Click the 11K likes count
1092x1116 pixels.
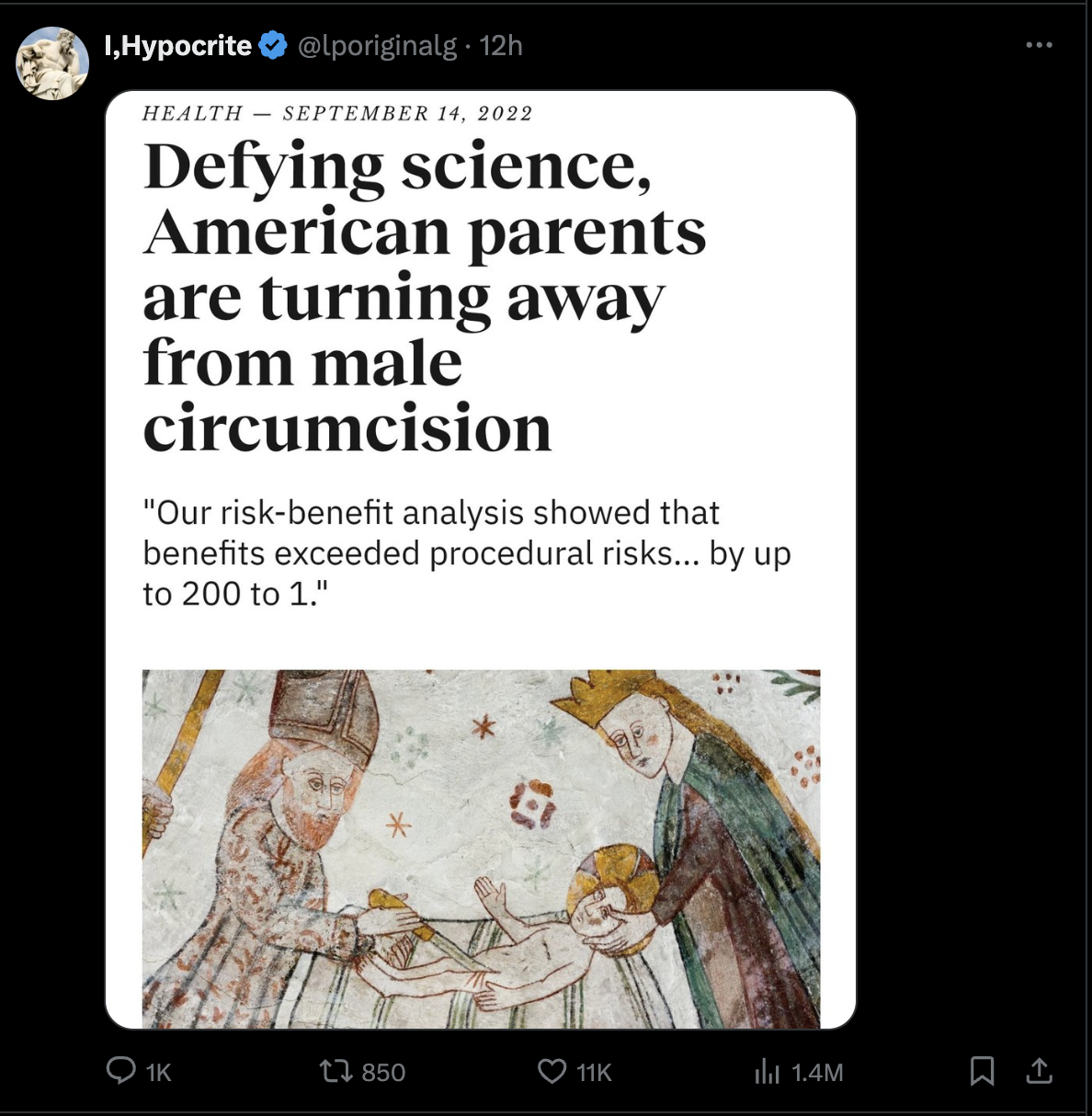[594, 1073]
